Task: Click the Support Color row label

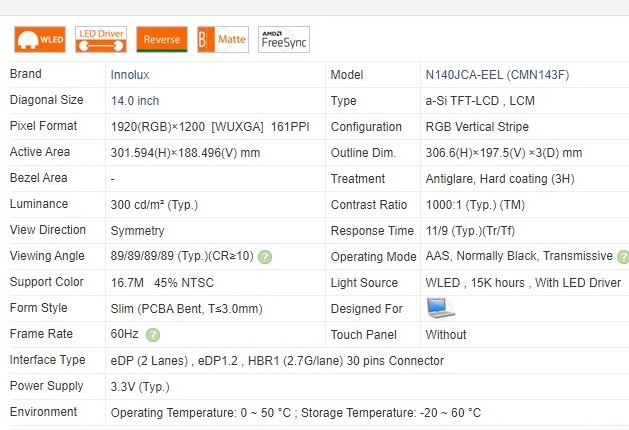Action: pos(47,282)
